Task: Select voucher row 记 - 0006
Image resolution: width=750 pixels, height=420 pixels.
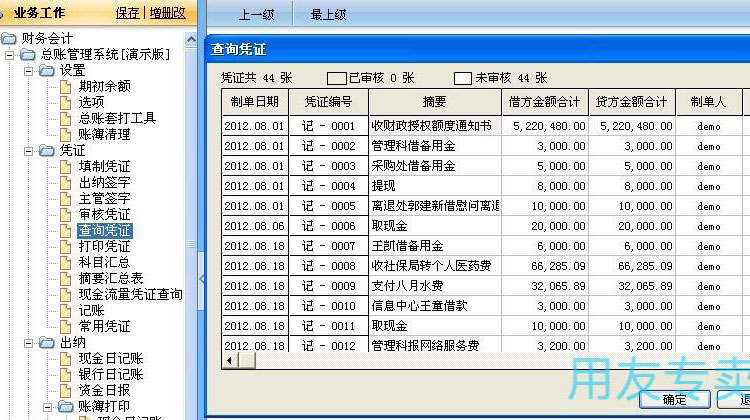Action: click(x=329, y=226)
